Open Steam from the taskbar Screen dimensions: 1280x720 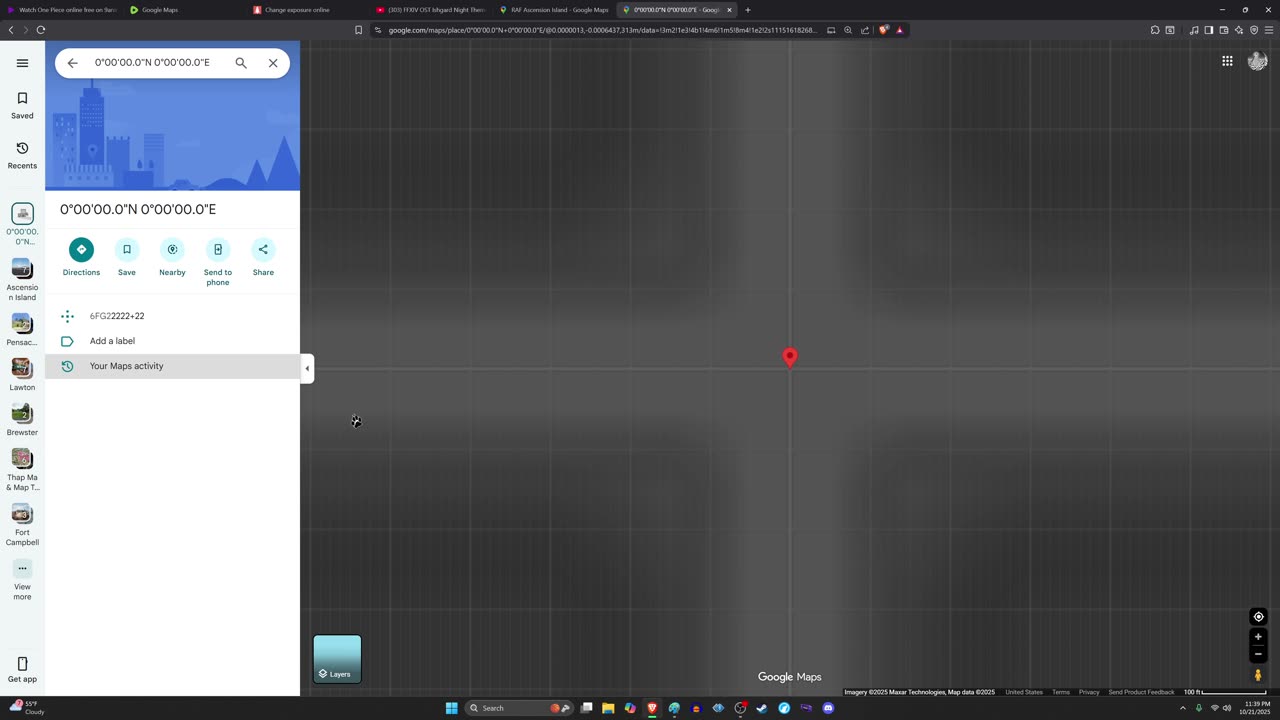tap(762, 708)
